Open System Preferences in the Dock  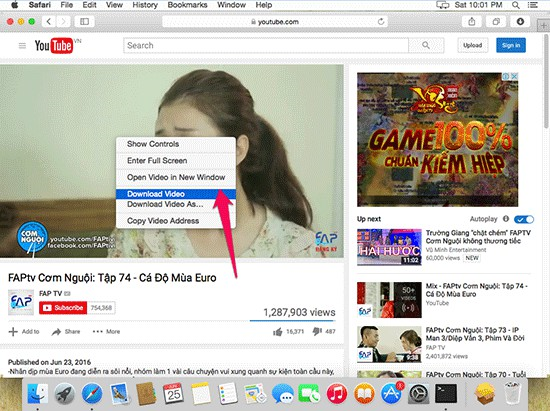(x=418, y=393)
